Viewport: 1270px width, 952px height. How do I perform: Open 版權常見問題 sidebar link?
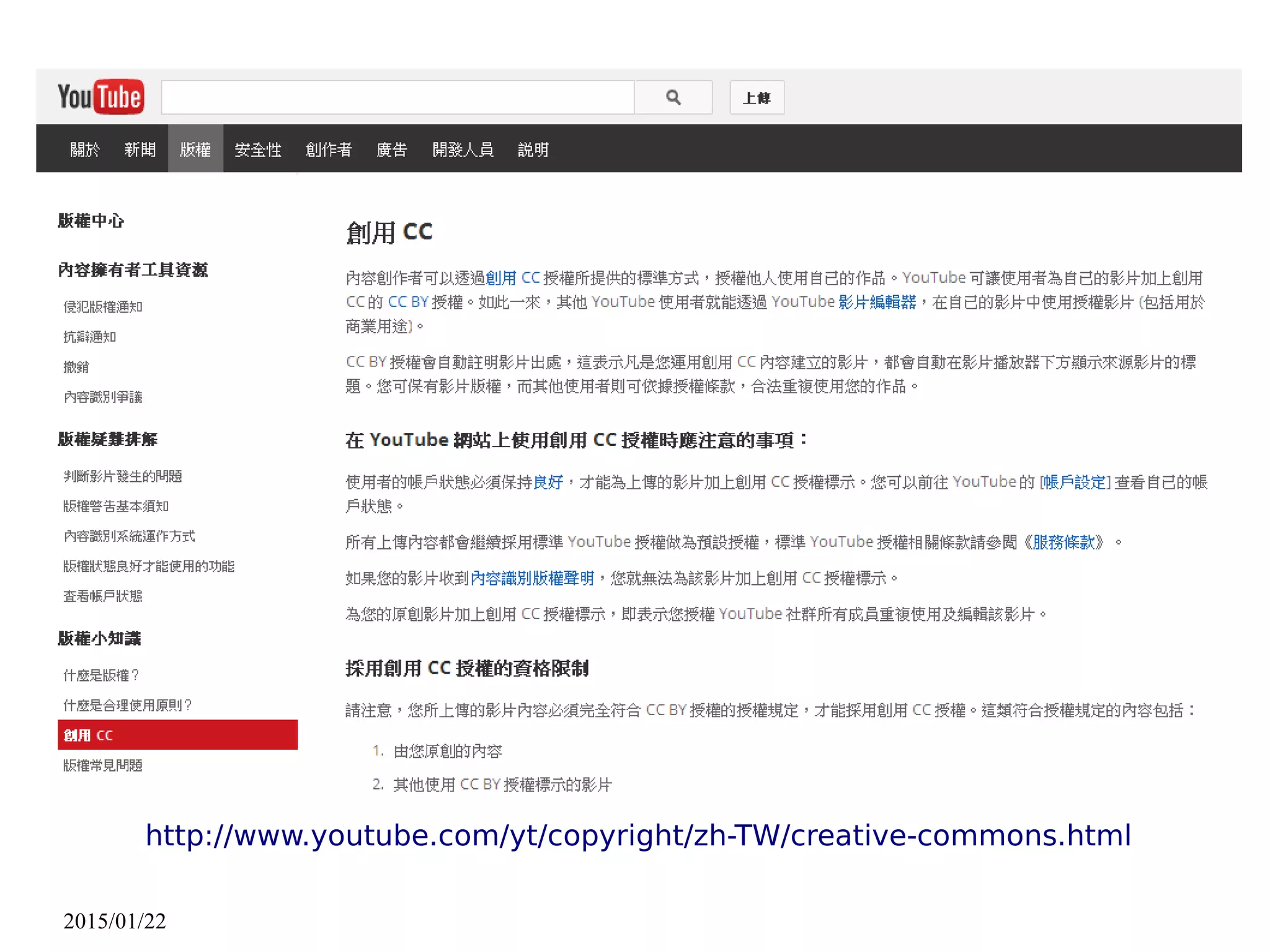pos(103,765)
